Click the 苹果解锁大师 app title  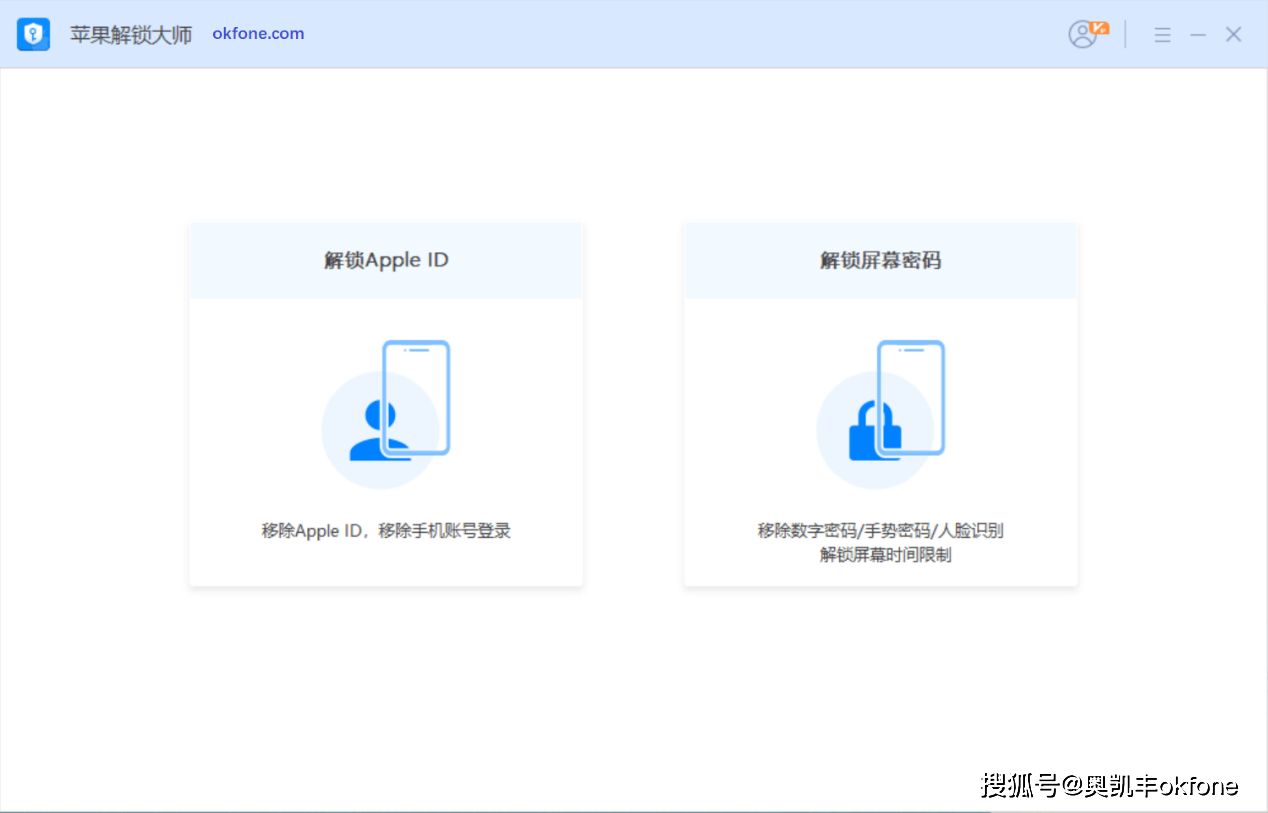pyautogui.click(x=130, y=34)
